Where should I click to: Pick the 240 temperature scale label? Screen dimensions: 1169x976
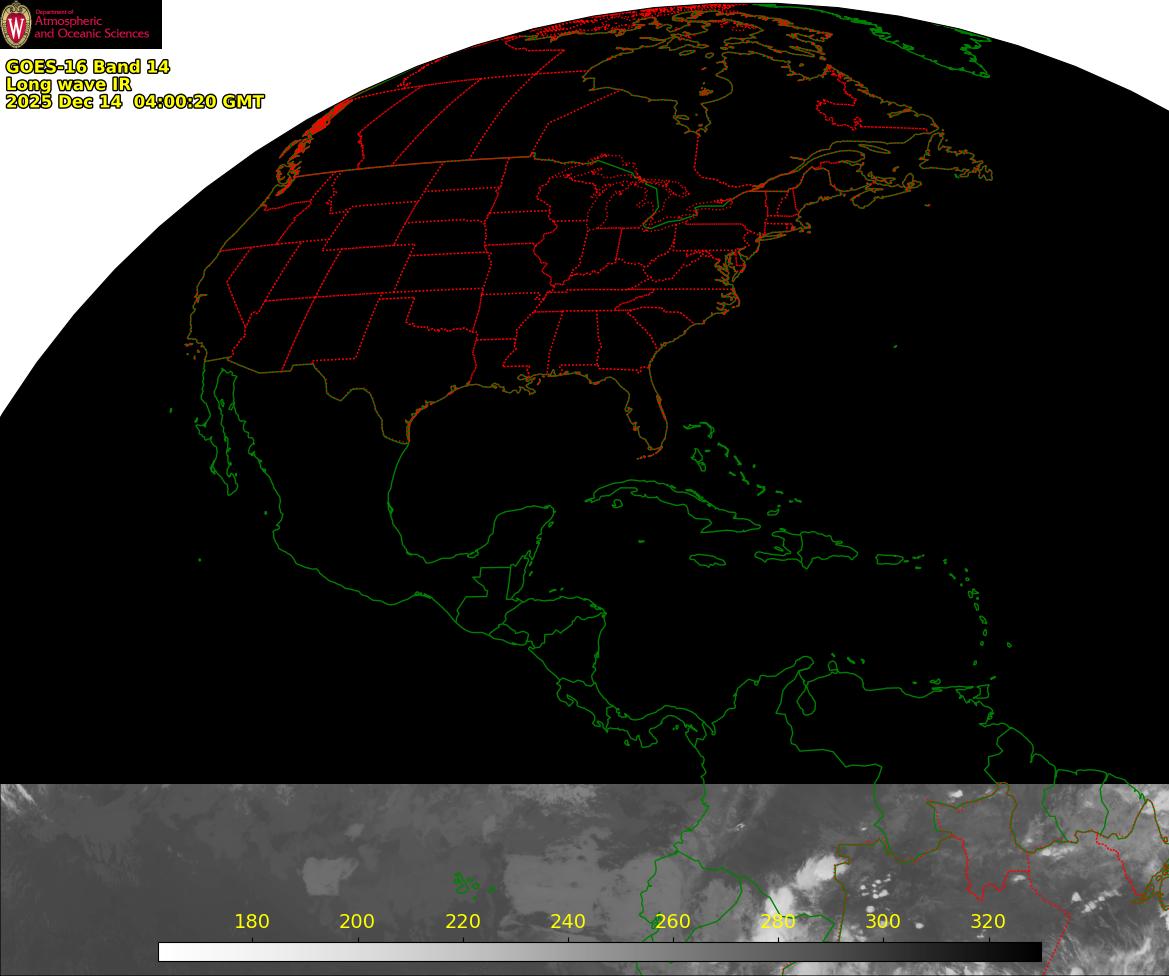point(568,922)
